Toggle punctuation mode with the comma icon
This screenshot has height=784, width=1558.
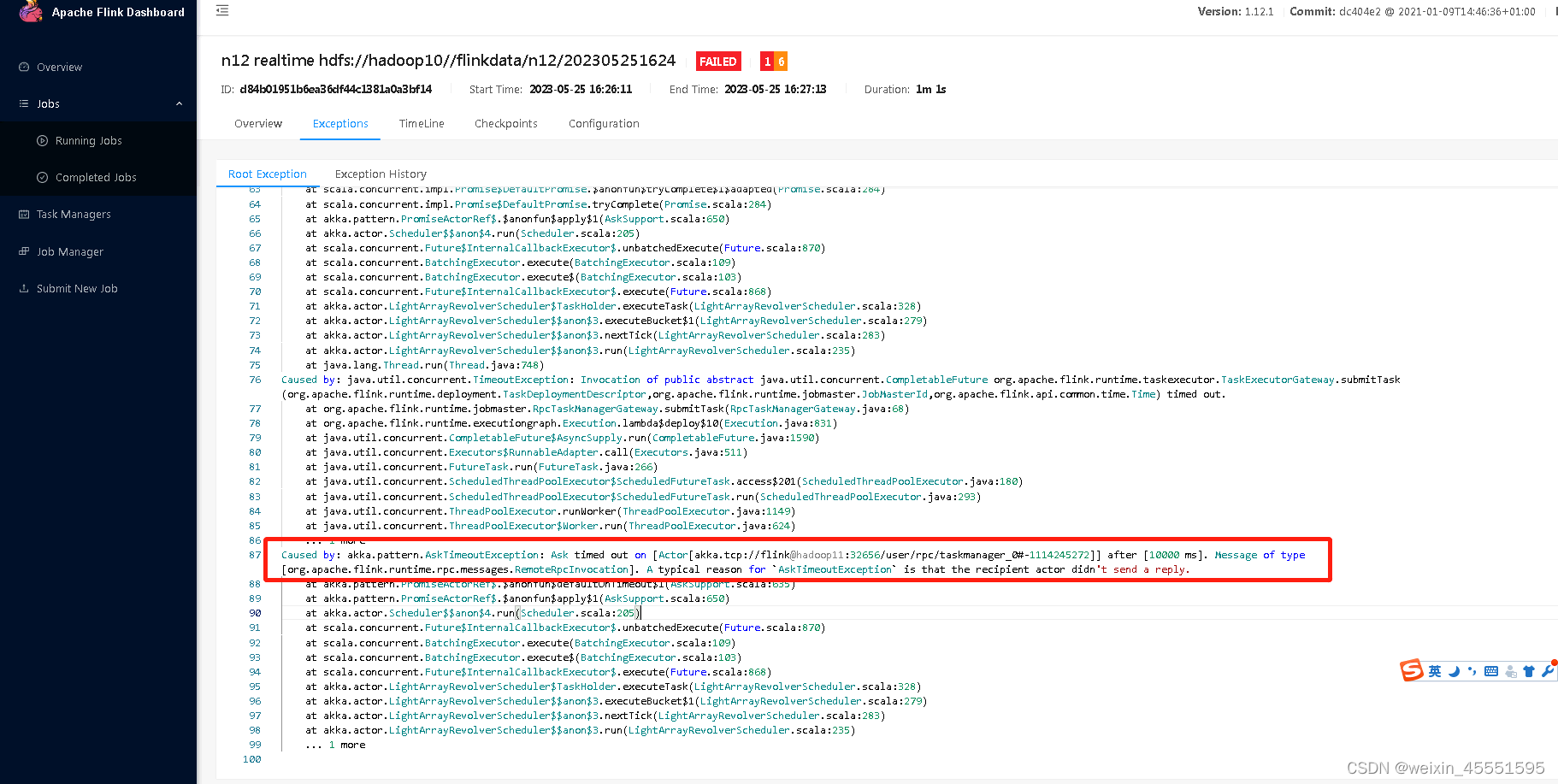[x=1472, y=670]
